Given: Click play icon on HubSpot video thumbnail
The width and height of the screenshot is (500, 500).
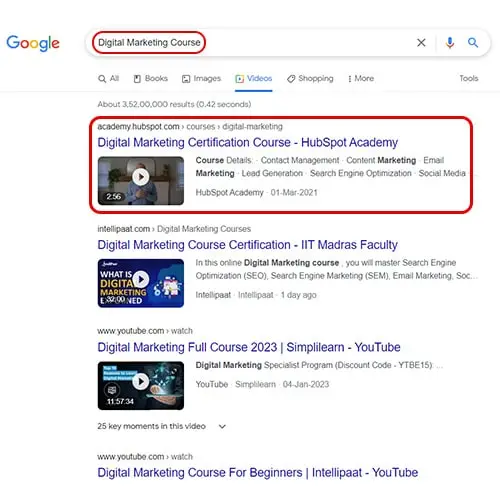Looking at the screenshot, I should coord(141,177).
